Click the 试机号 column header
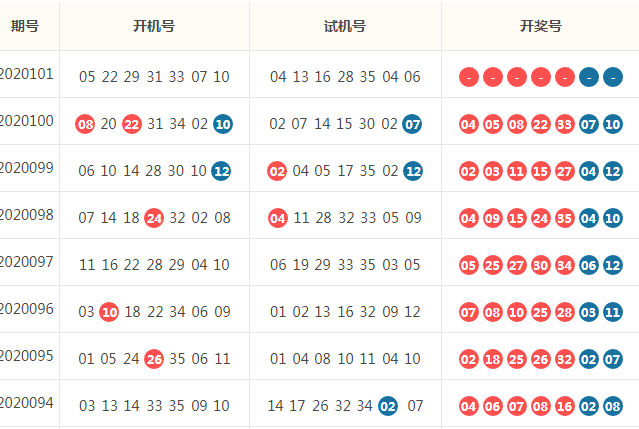The height and width of the screenshot is (429, 639). [345, 26]
